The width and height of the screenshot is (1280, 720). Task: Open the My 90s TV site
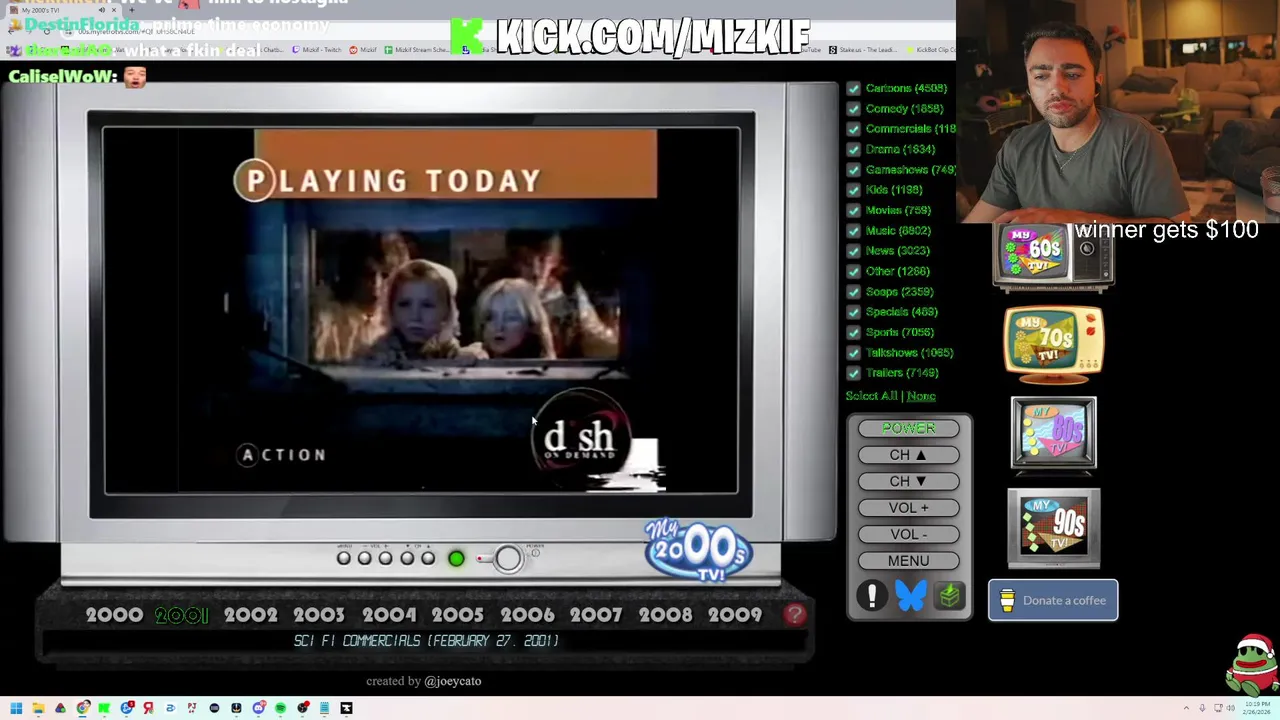tap(1053, 528)
